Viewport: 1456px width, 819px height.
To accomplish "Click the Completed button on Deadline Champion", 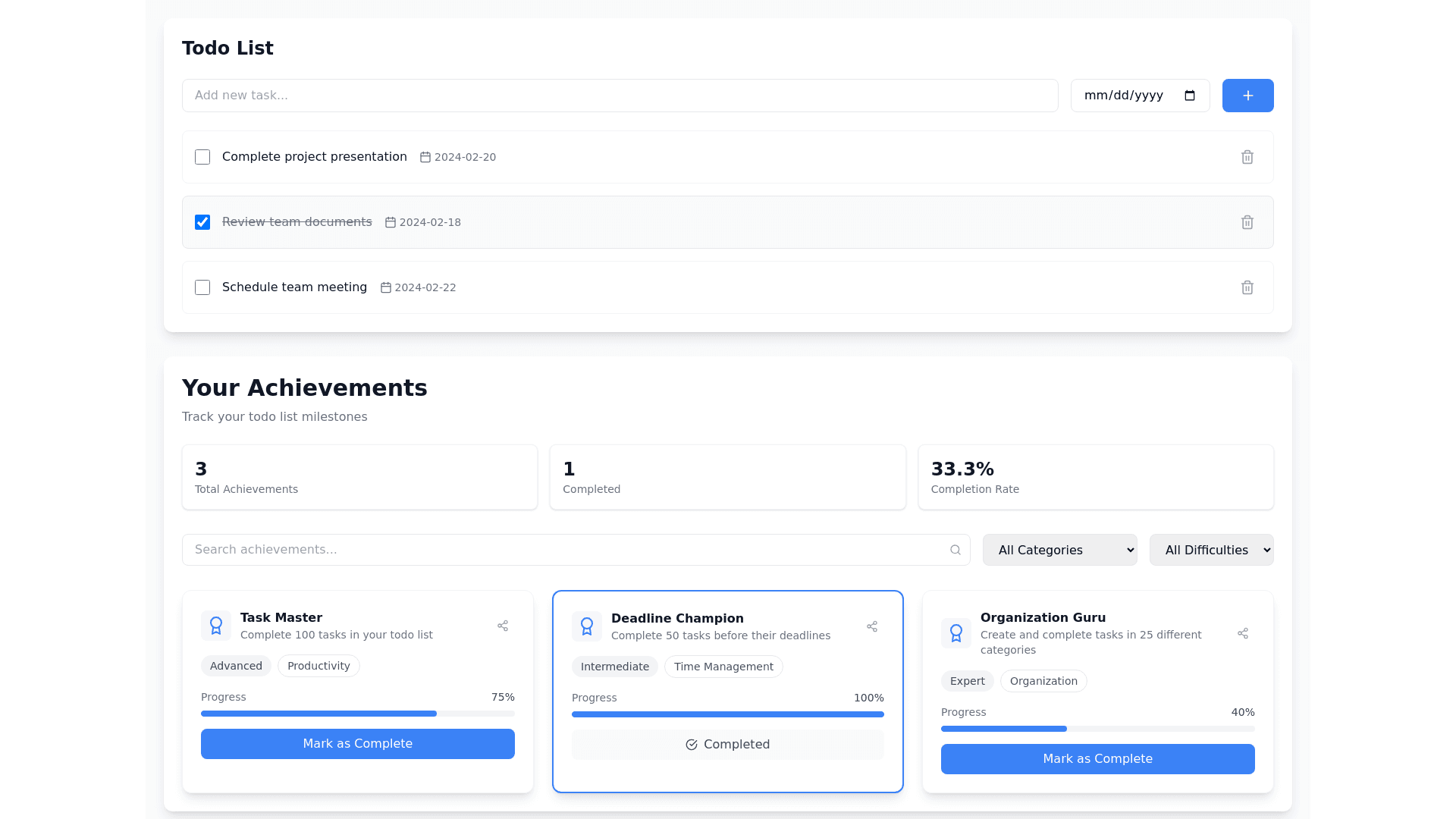I will point(727,745).
